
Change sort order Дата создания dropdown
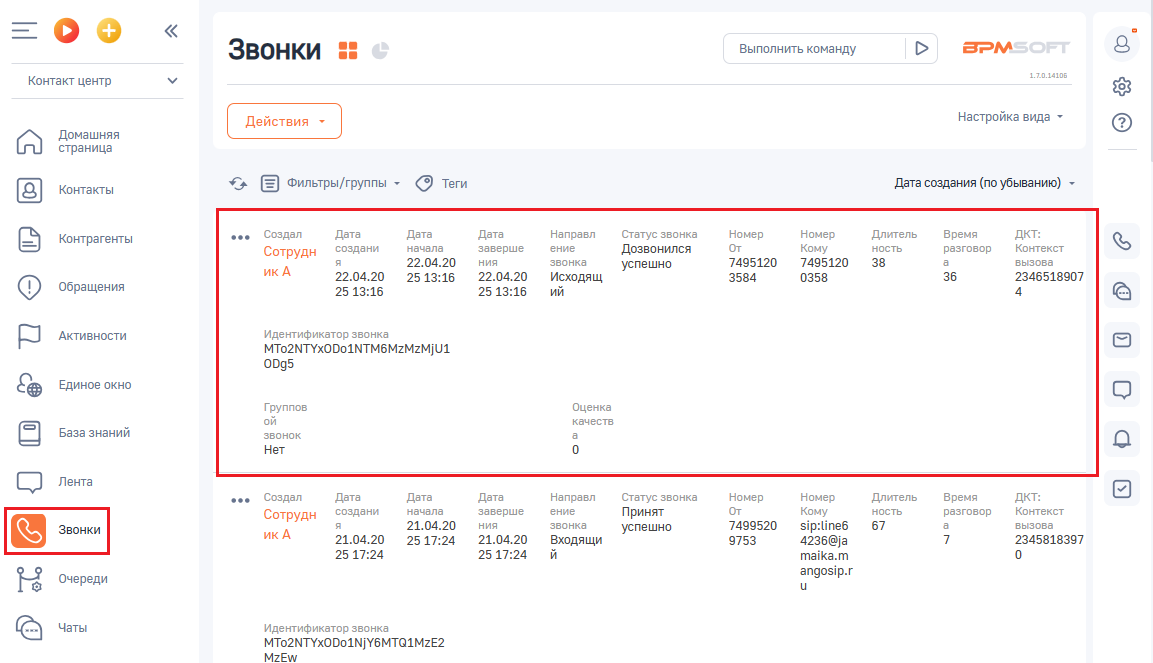pos(984,183)
